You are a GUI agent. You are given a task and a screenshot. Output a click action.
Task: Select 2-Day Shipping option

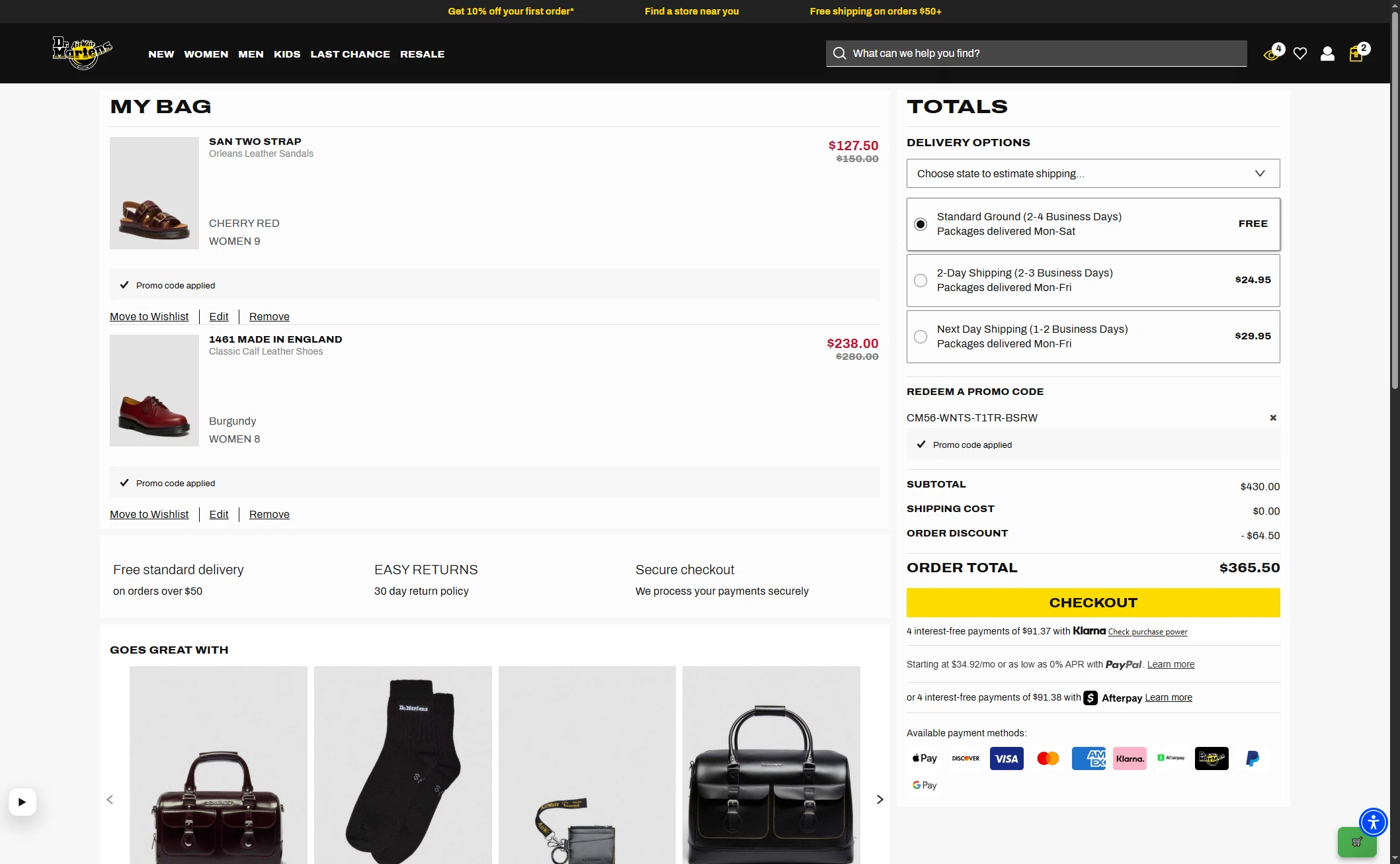click(921, 281)
